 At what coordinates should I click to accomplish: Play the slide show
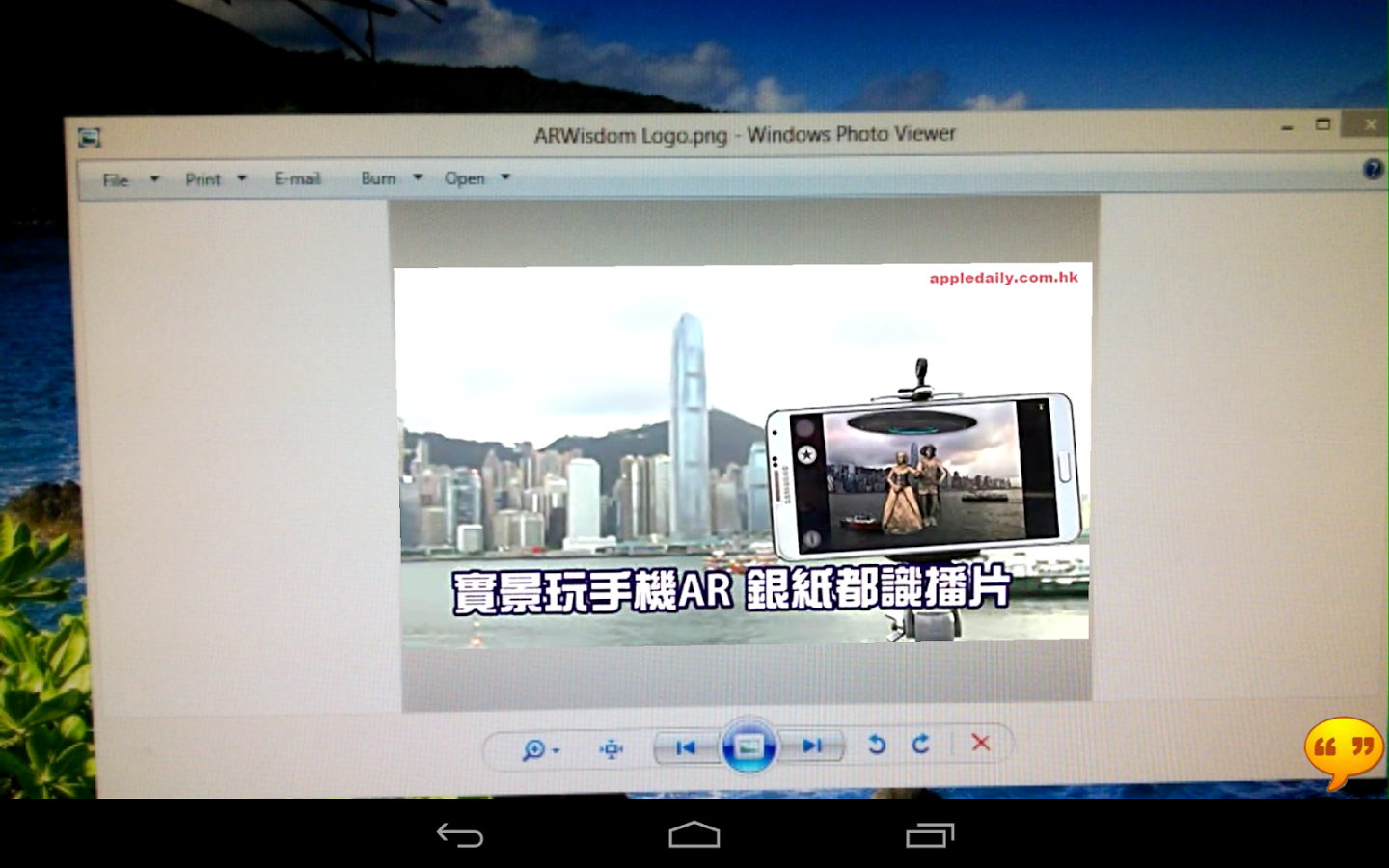tap(749, 746)
